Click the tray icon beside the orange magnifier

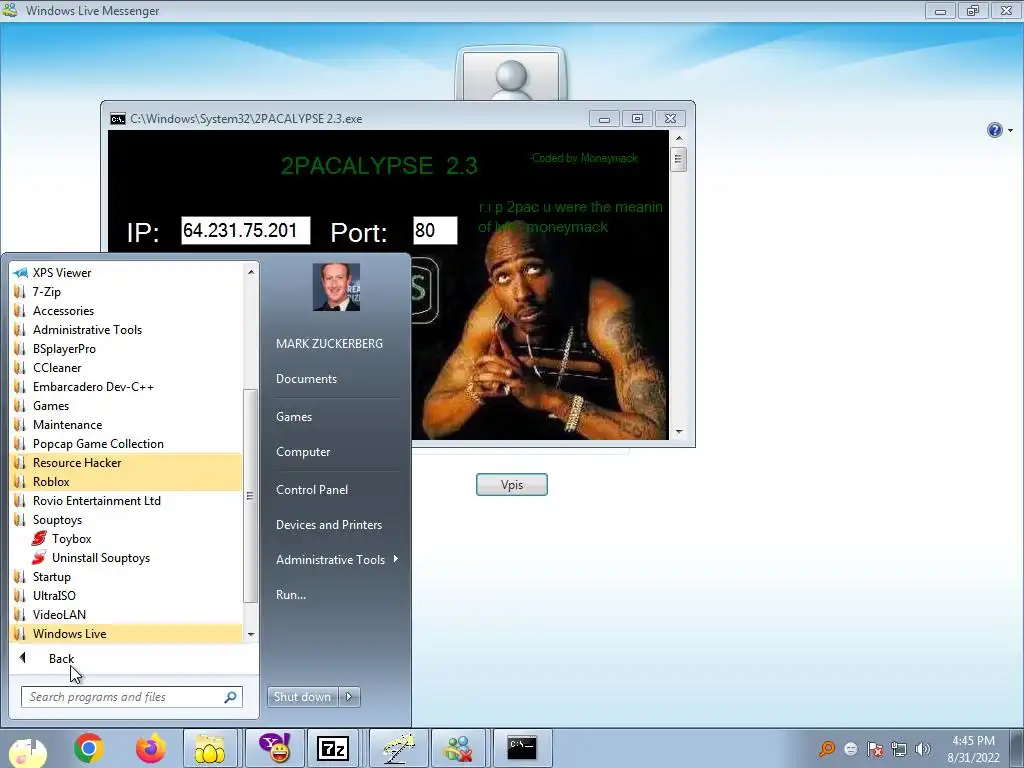[850, 749]
